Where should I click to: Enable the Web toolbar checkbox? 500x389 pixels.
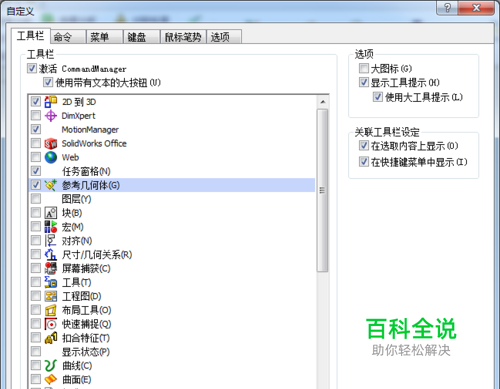[36, 157]
